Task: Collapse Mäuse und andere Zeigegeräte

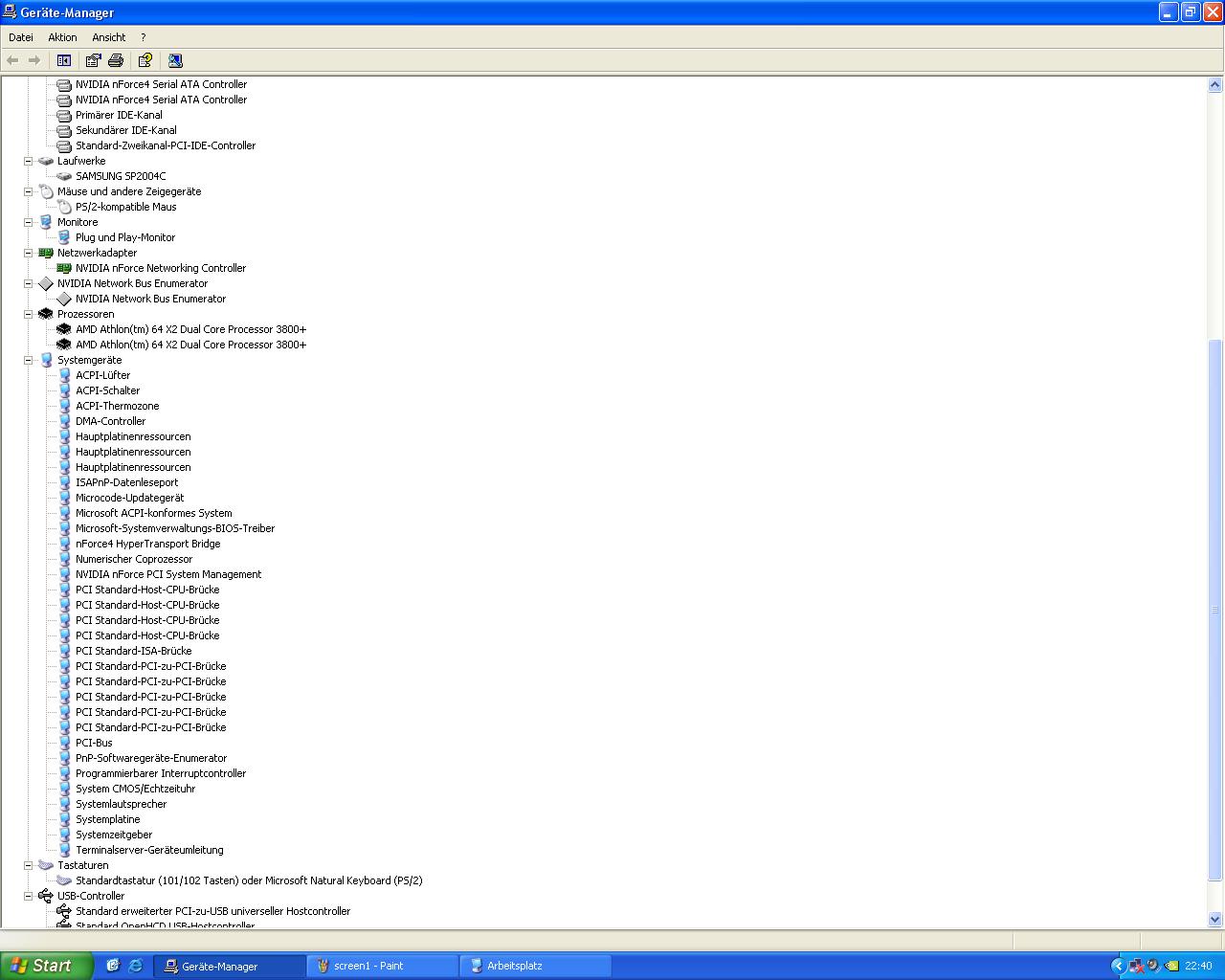Action: click(x=28, y=191)
